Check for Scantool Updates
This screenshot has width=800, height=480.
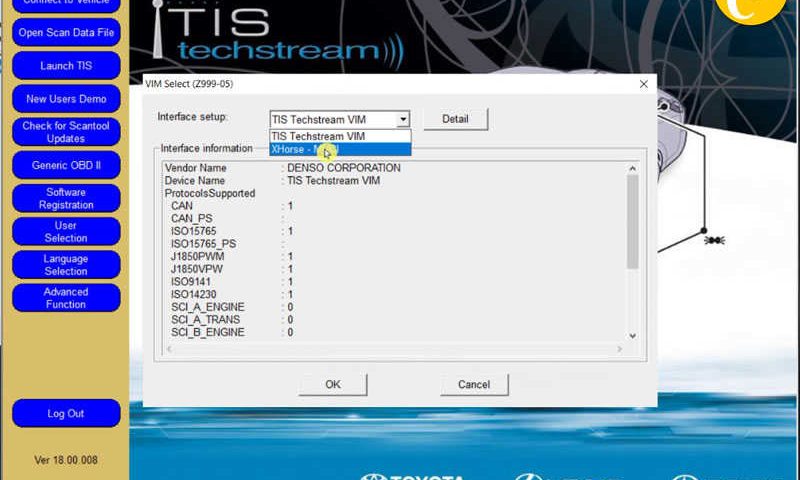[66, 132]
